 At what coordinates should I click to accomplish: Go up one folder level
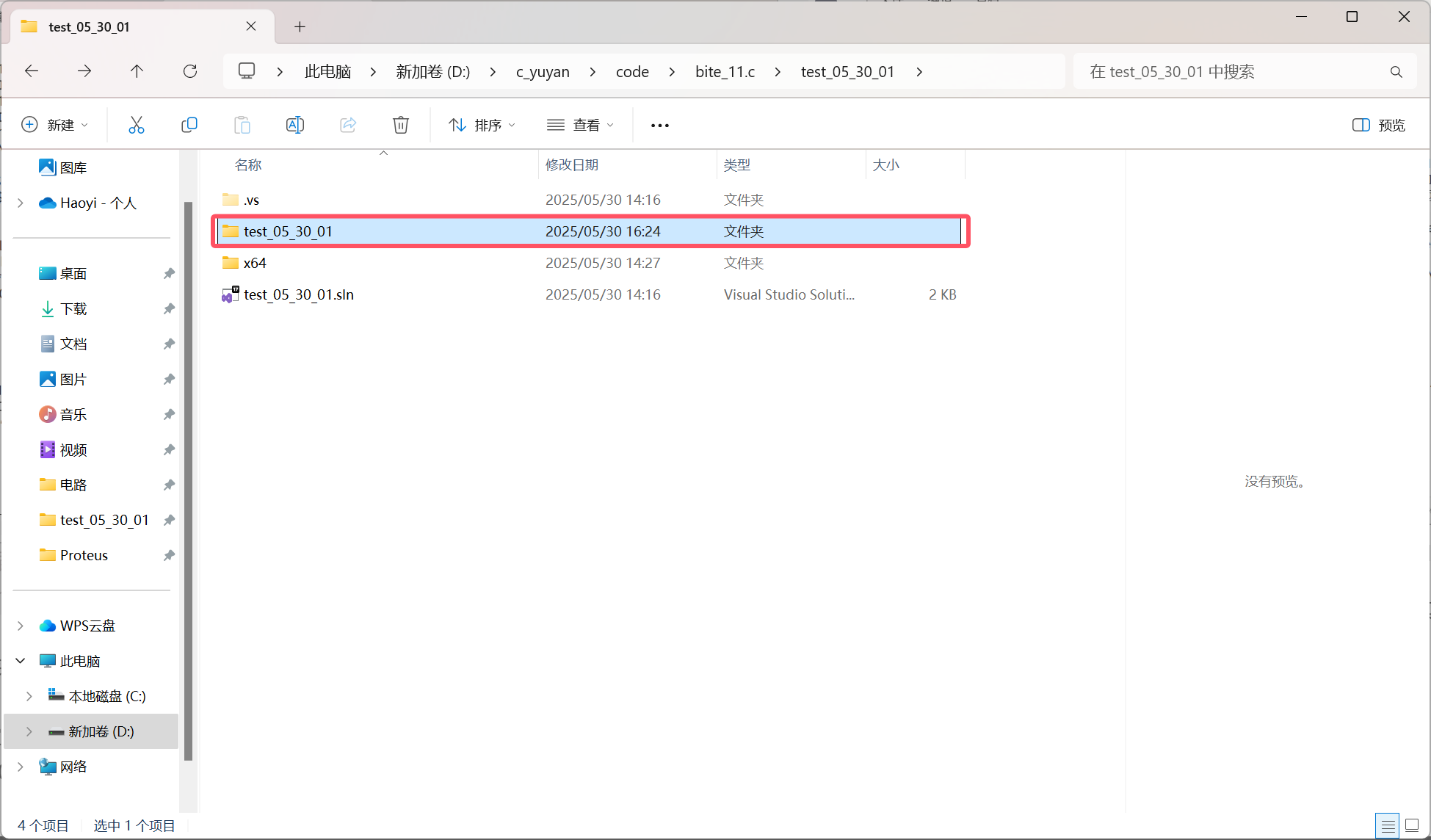[137, 71]
